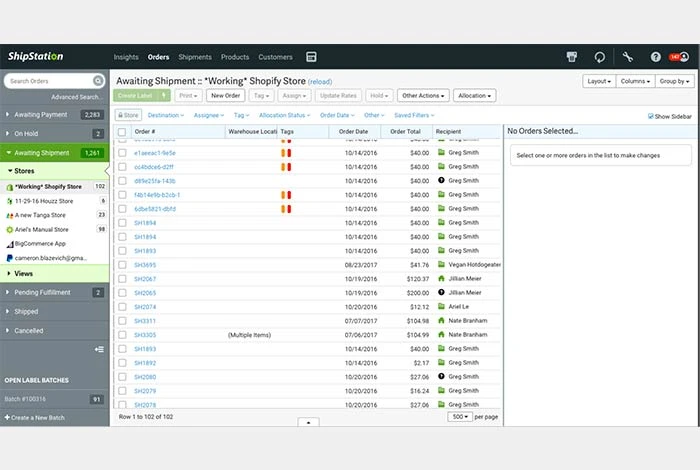Tick the checkbox for order SH2074

(x=122, y=307)
